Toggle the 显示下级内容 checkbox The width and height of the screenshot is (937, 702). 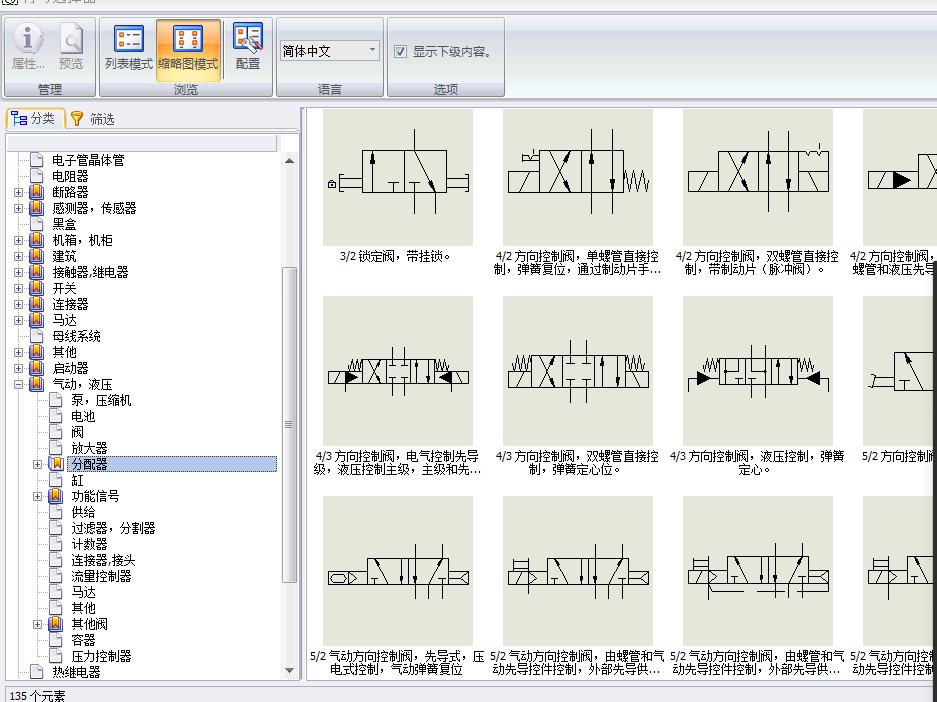tap(400, 52)
